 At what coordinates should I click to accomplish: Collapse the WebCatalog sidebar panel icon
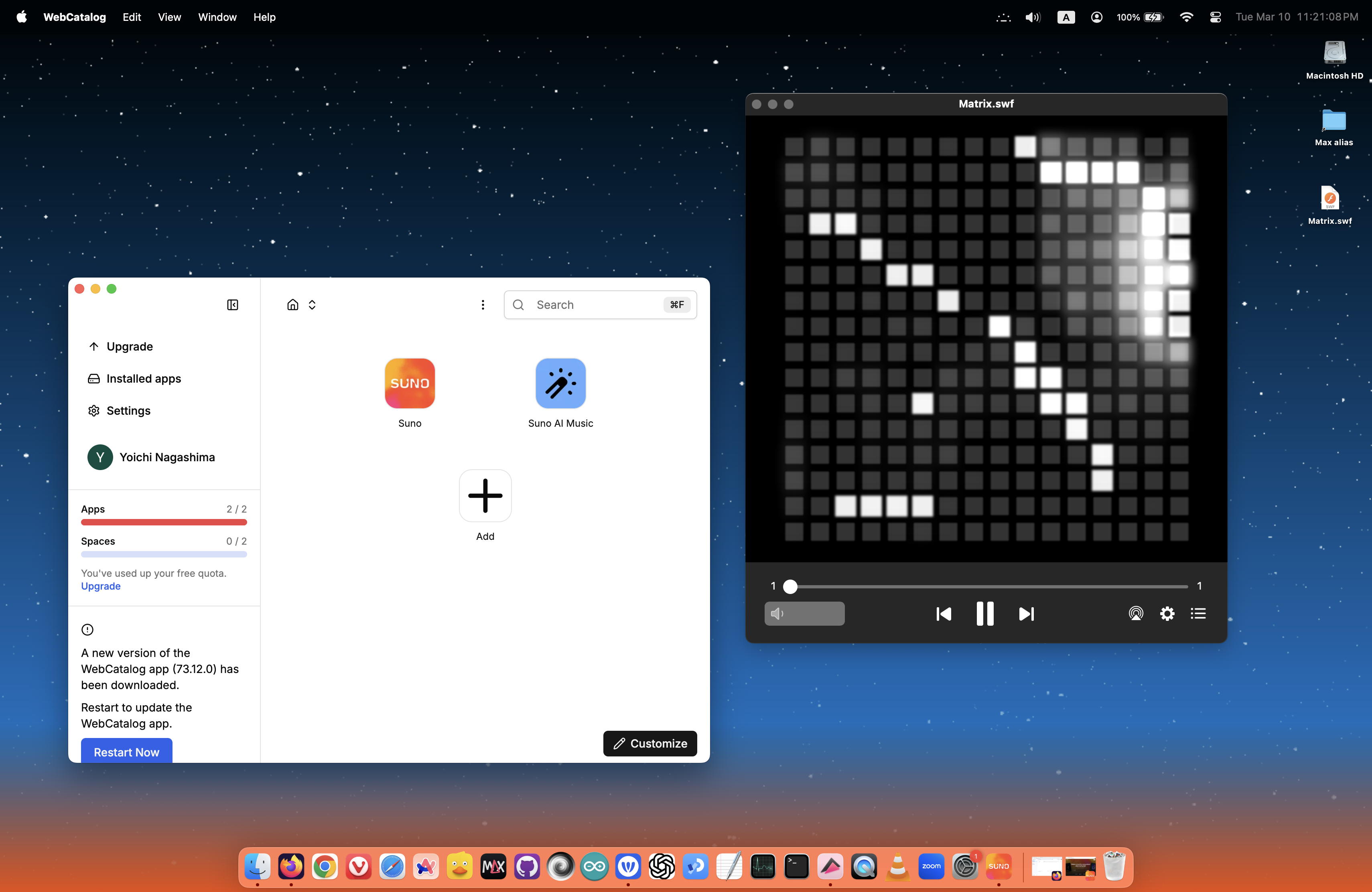coord(232,305)
